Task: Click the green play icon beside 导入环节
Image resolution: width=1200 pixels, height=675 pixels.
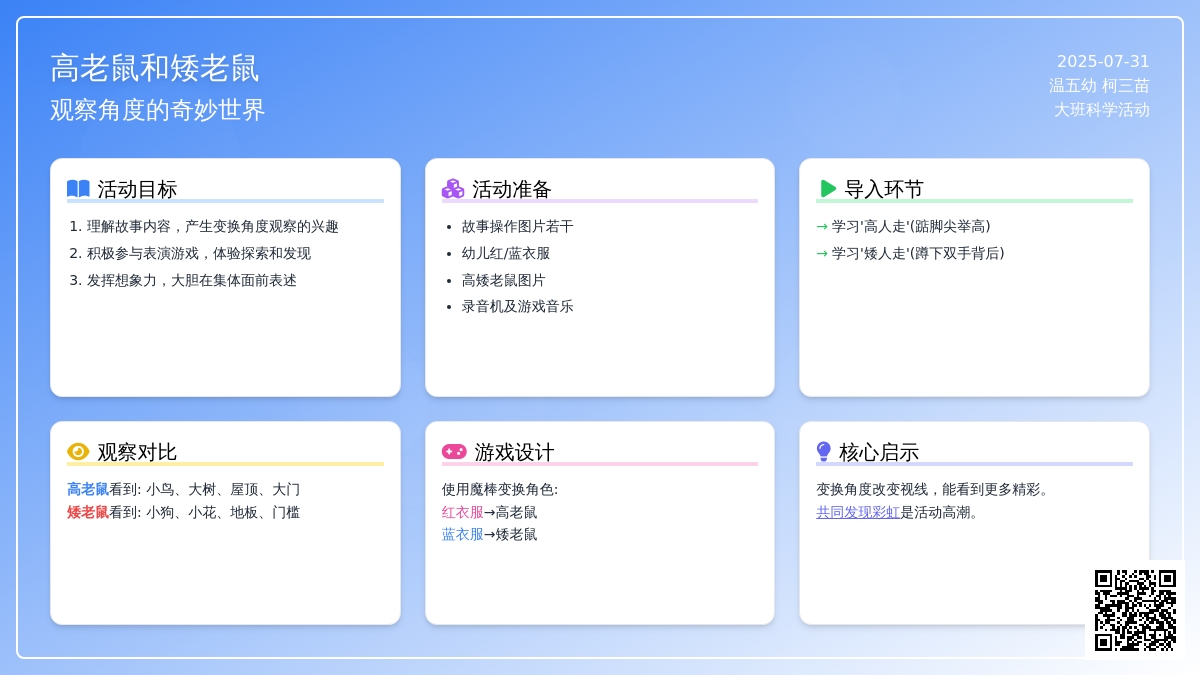Action: click(x=828, y=189)
